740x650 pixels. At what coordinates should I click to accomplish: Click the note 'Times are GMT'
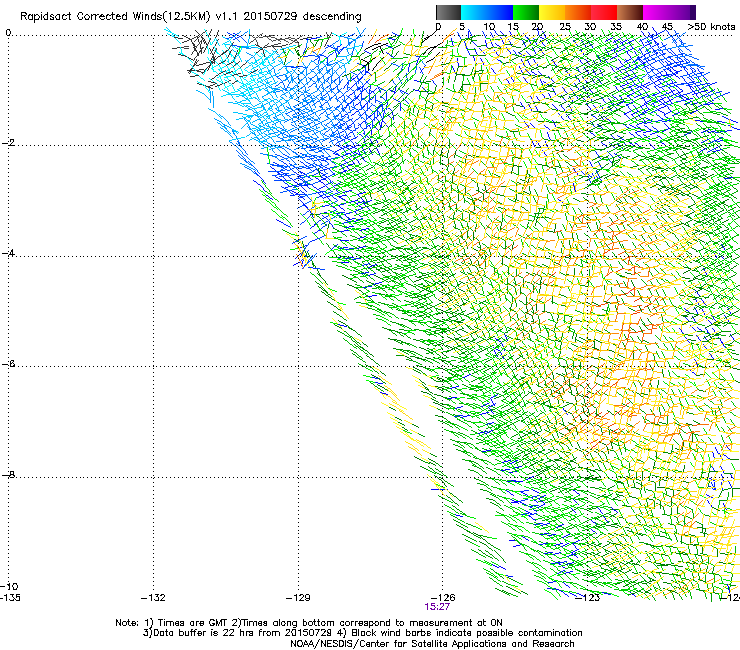(193, 623)
